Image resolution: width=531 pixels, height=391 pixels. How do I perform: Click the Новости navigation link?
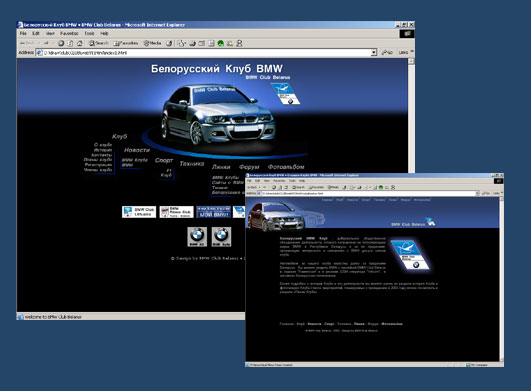(137, 150)
